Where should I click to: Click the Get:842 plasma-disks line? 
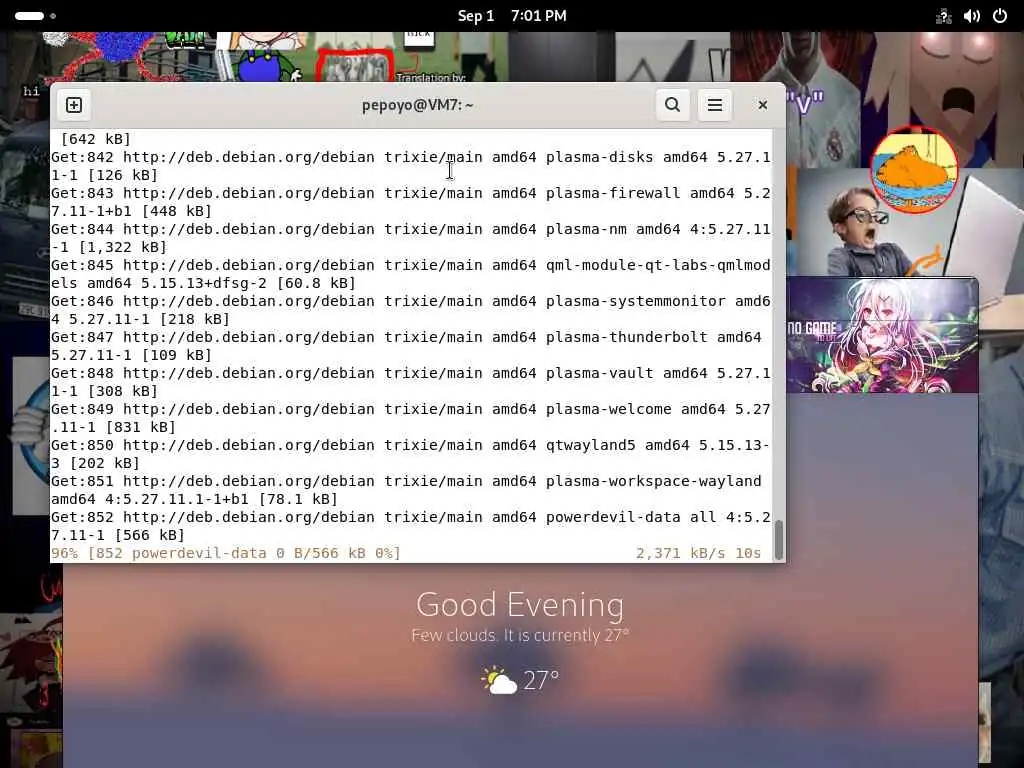point(411,166)
